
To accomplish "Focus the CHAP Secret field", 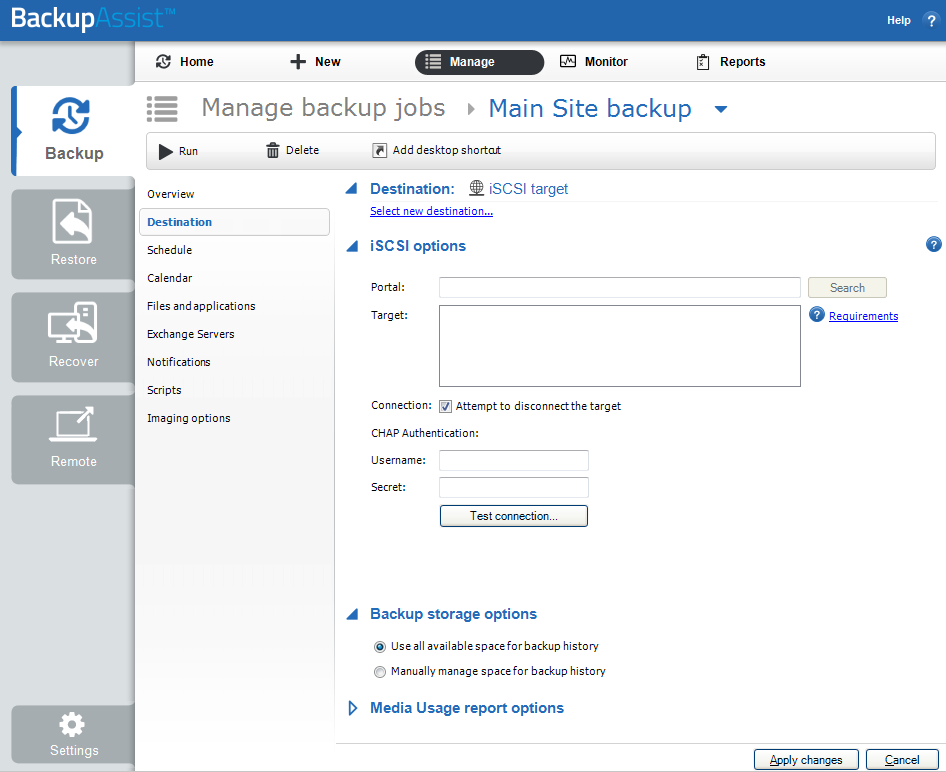I will click(513, 487).
